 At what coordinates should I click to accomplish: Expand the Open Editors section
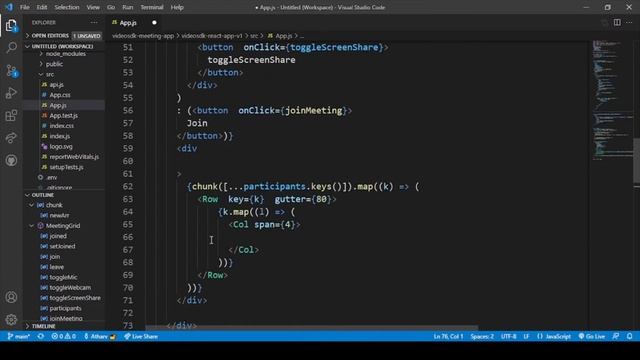(x=64, y=36)
